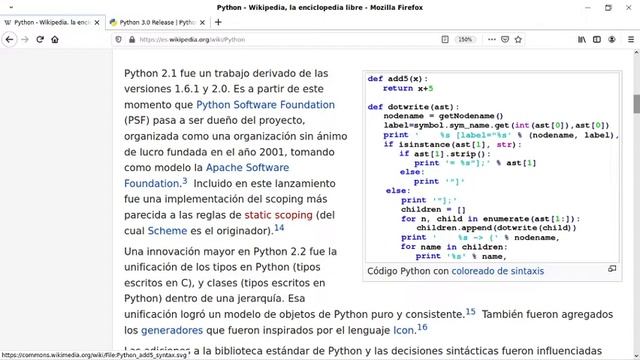
Task: Open the Firefox home page
Action: tap(55, 40)
